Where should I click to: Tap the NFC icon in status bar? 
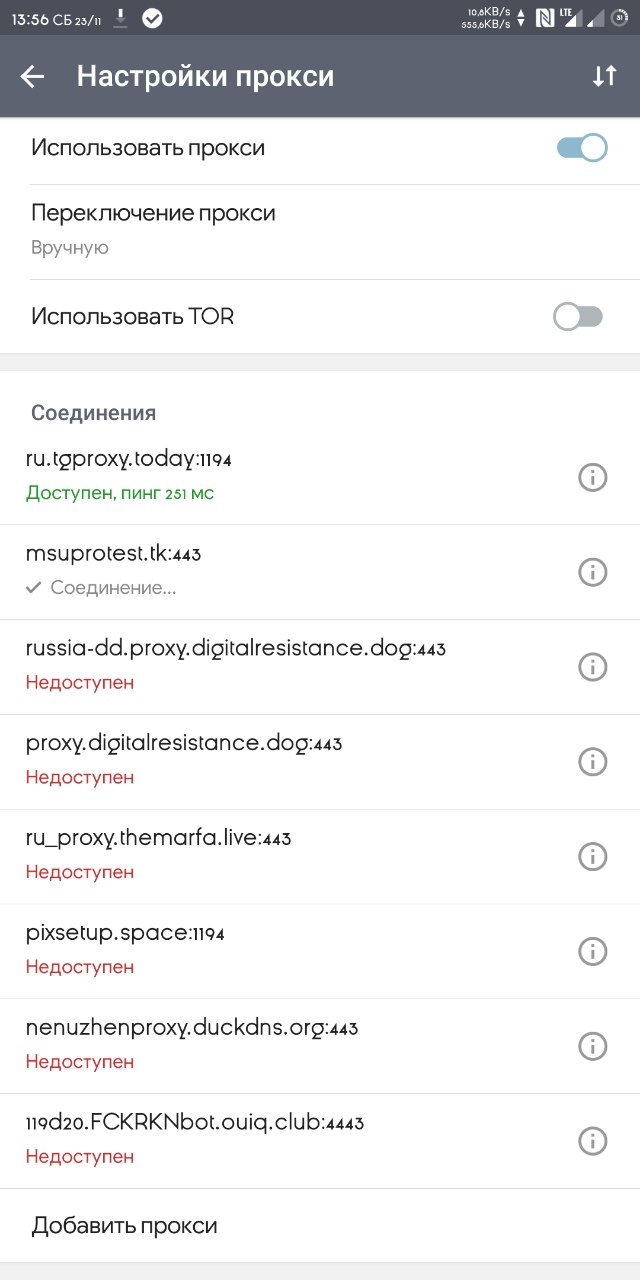(x=545, y=18)
